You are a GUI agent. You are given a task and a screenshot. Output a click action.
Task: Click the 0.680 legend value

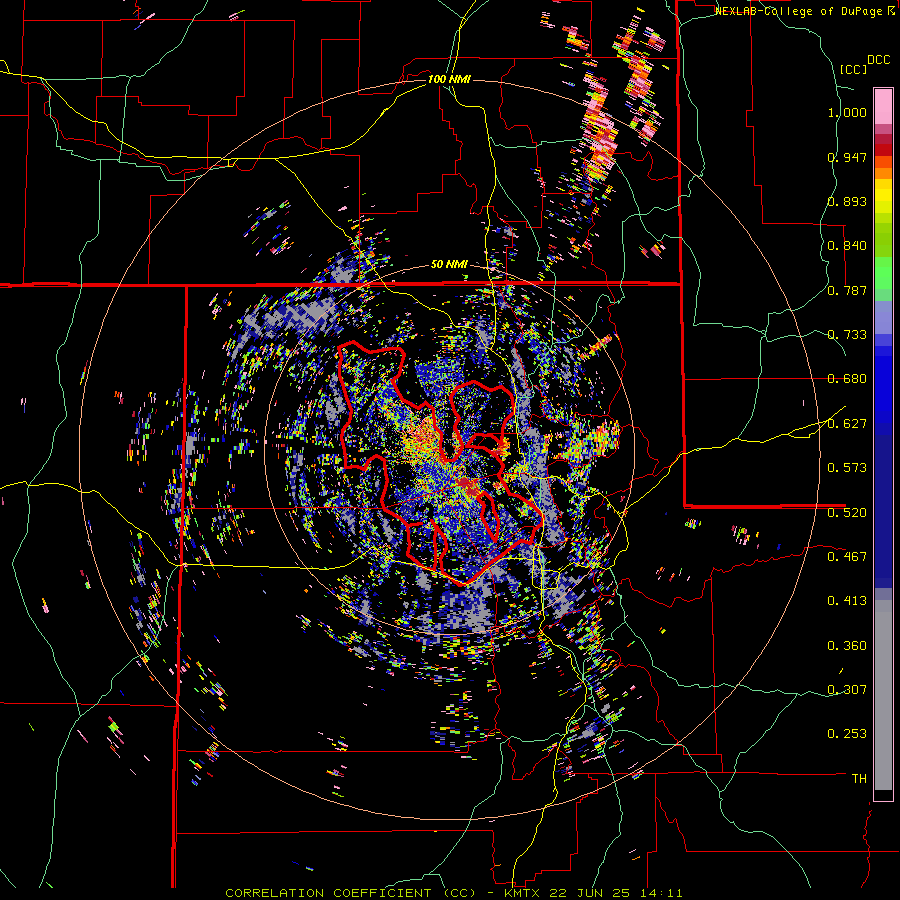tap(847, 379)
